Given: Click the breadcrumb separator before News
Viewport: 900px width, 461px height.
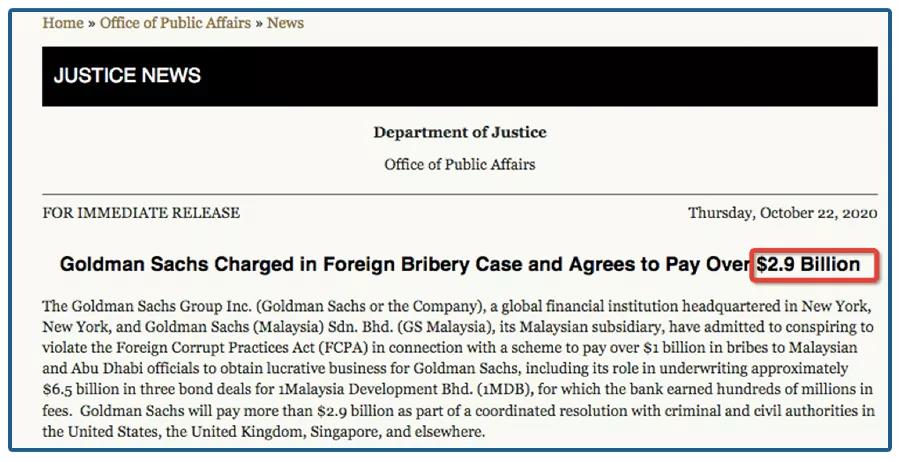Looking at the screenshot, I should 259,24.
